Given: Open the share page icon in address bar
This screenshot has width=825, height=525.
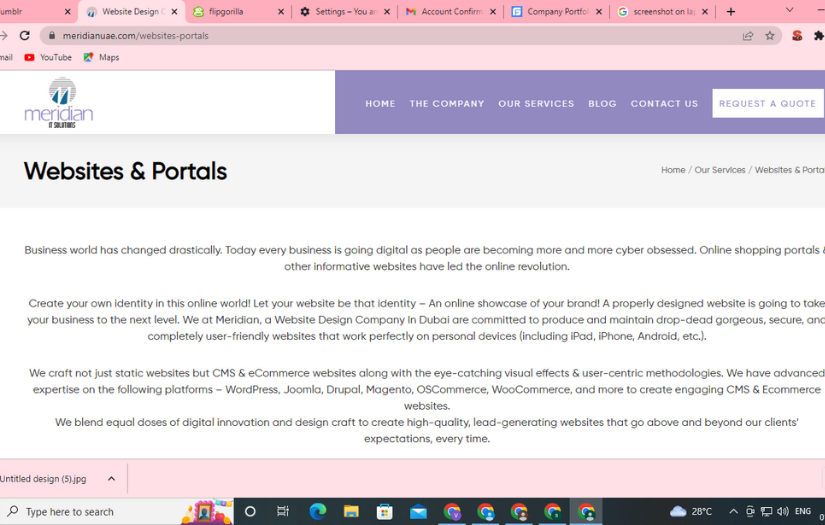Looking at the screenshot, I should [x=748, y=36].
